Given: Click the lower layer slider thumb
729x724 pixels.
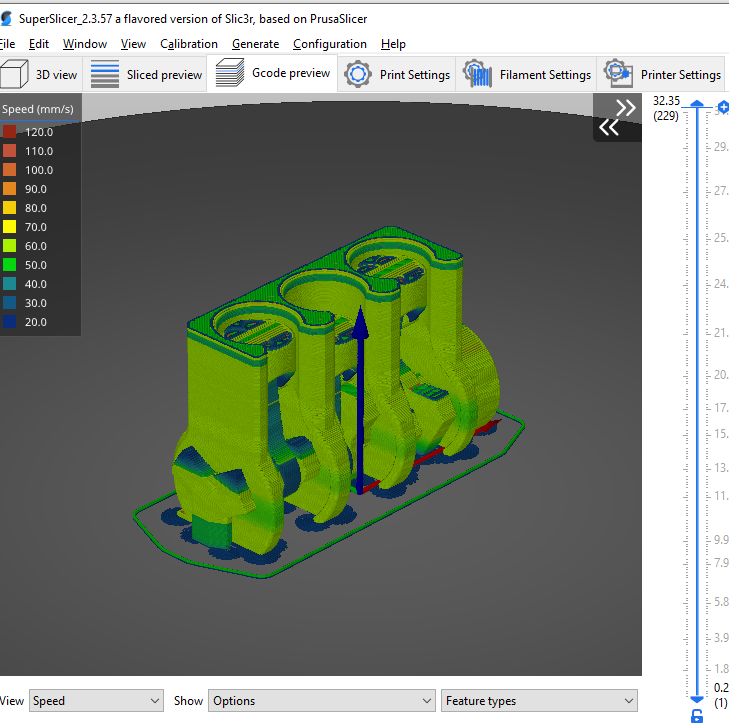Looking at the screenshot, I should pos(697,699).
